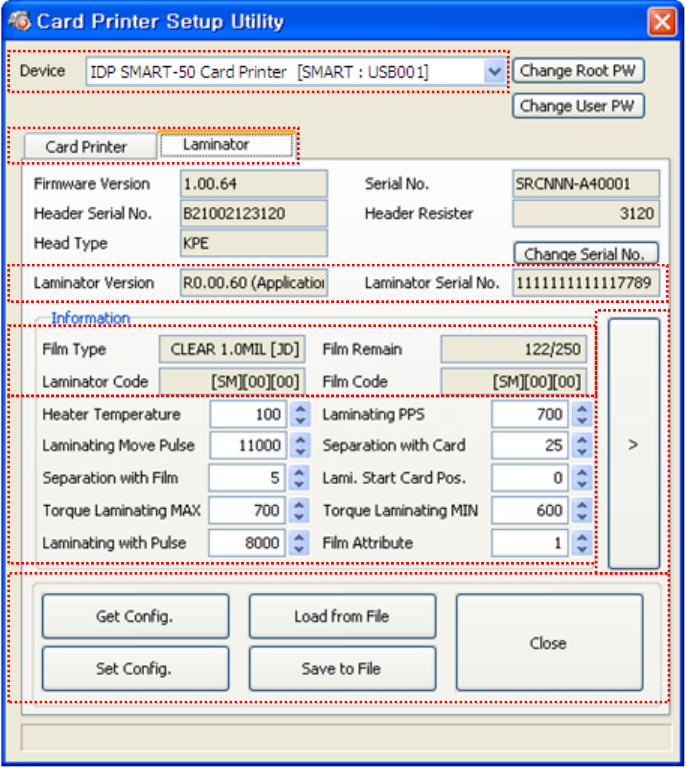Increase Heater Temperature with up arrow

pos(300,408)
